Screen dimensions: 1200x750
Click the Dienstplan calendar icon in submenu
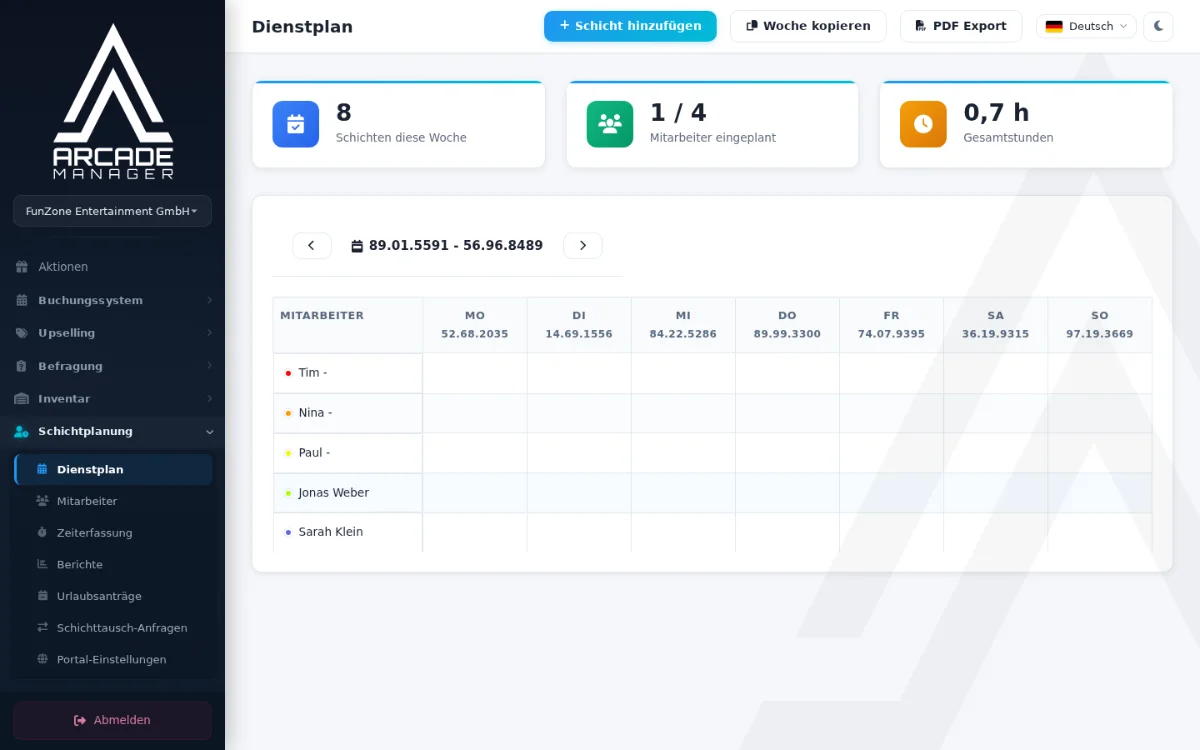coord(42,469)
